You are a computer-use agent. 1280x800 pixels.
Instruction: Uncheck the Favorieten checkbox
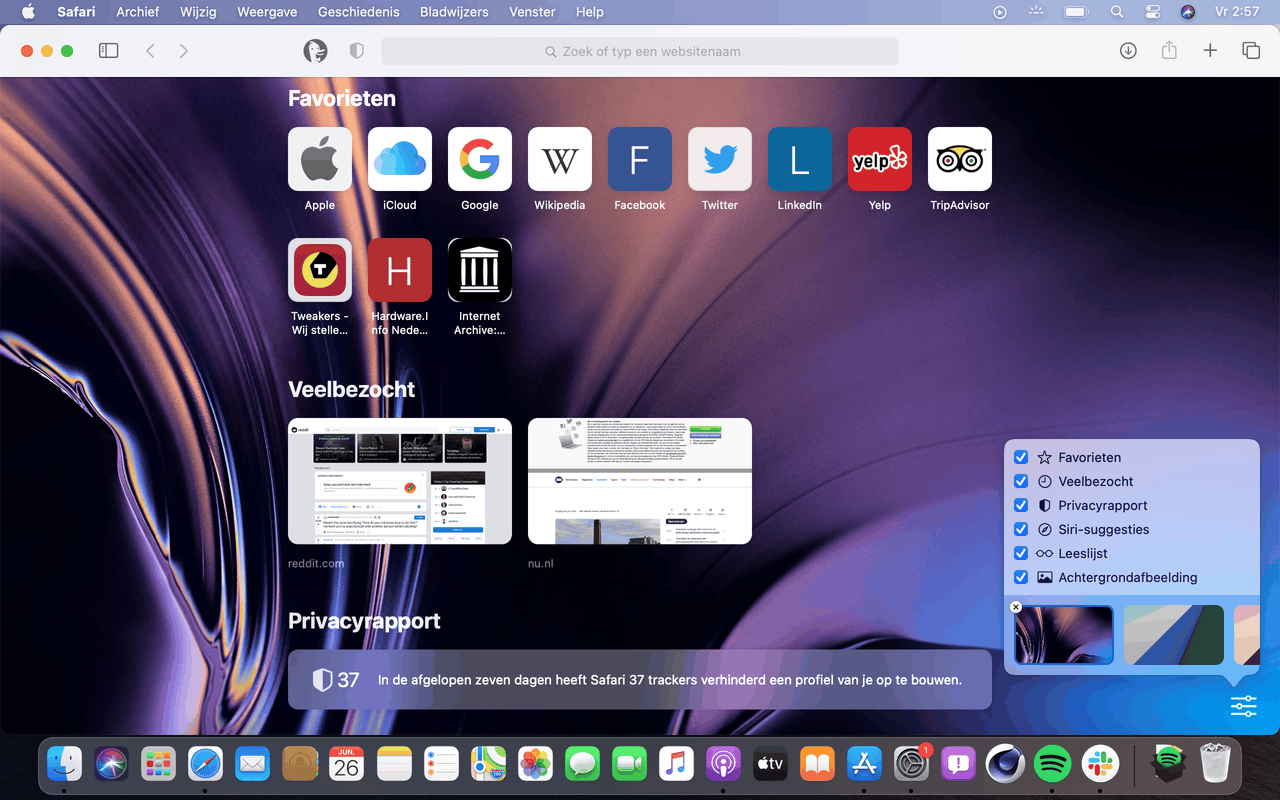coord(1021,457)
